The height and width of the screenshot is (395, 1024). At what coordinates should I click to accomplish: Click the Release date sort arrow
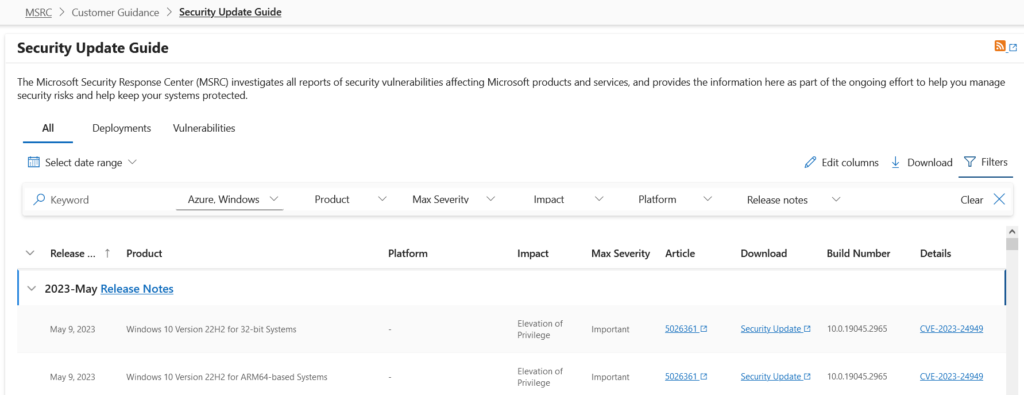108,253
